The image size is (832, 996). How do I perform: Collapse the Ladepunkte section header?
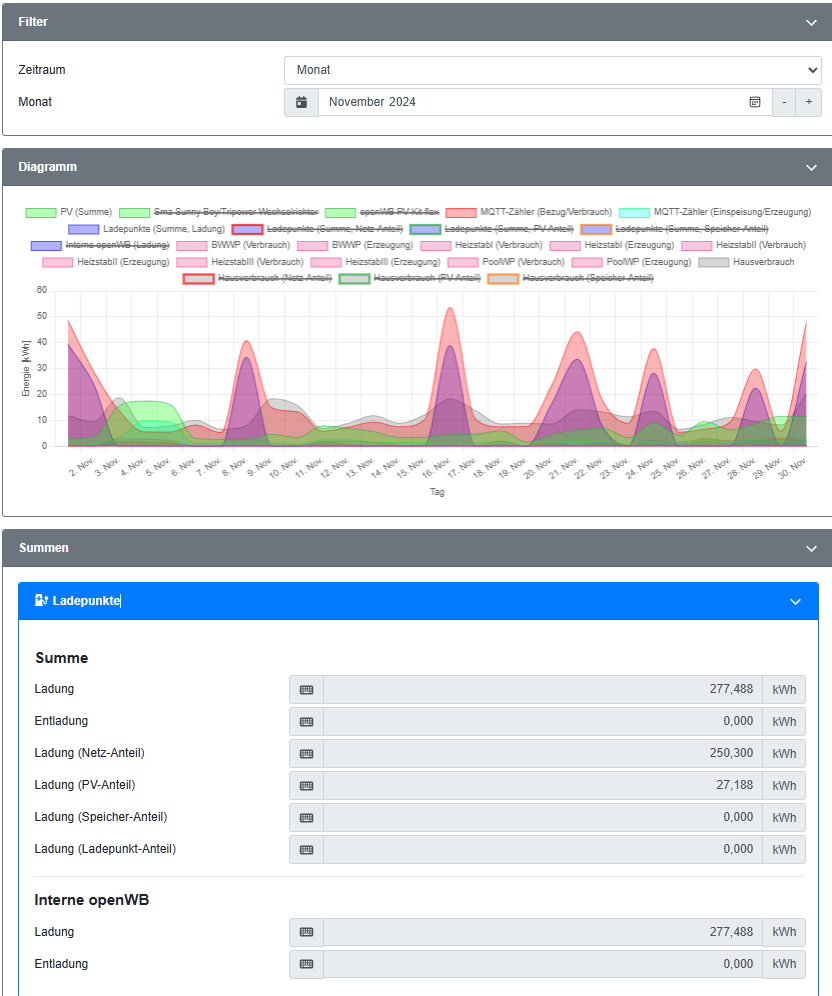tap(795, 601)
